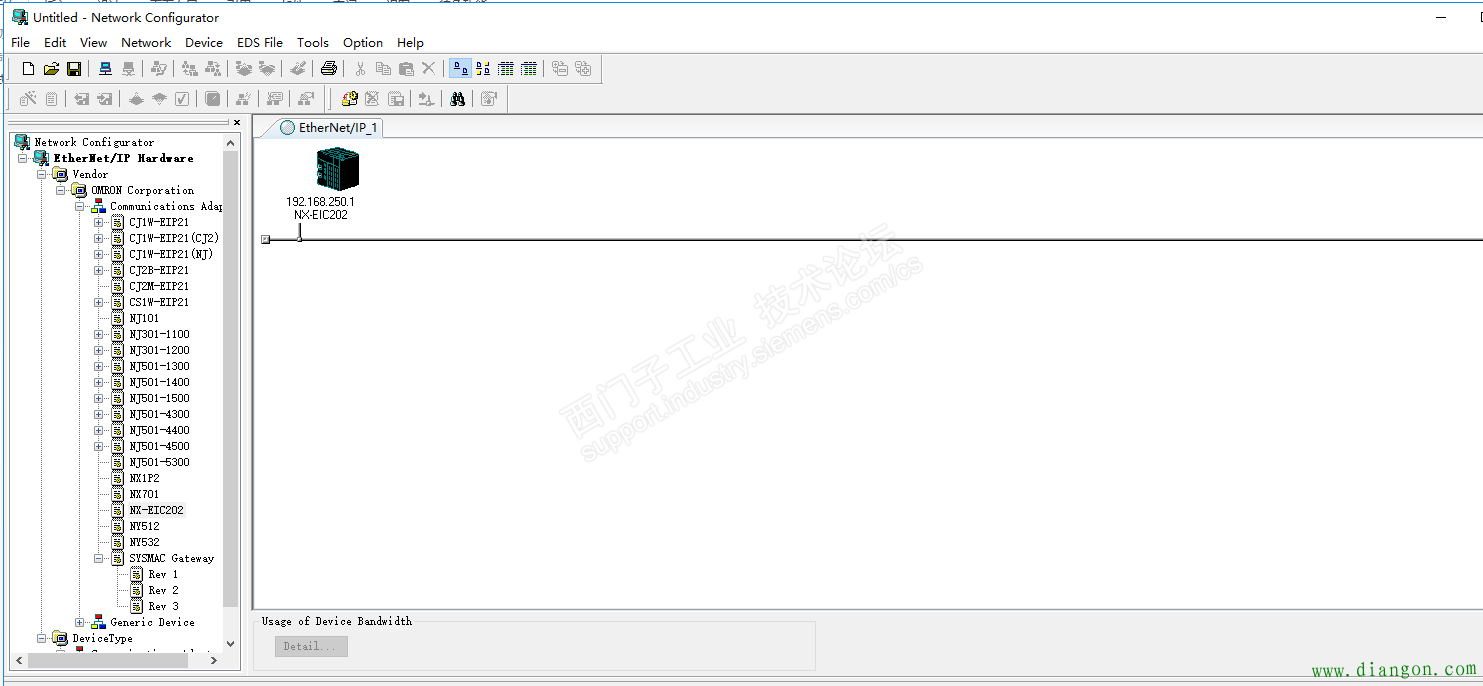Switch to the Small Icons view mode
The image size is (1483, 686).
click(483, 69)
